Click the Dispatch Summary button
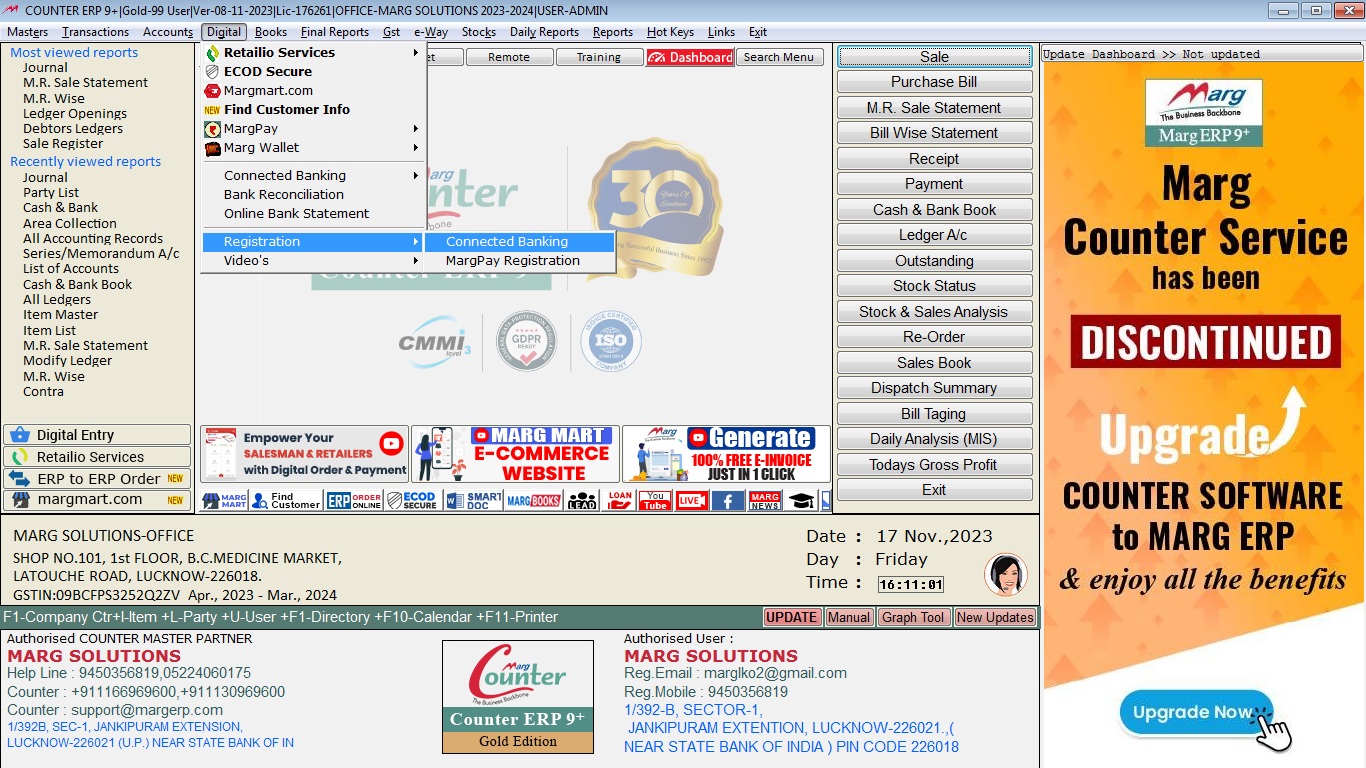1366x768 pixels. click(x=934, y=388)
